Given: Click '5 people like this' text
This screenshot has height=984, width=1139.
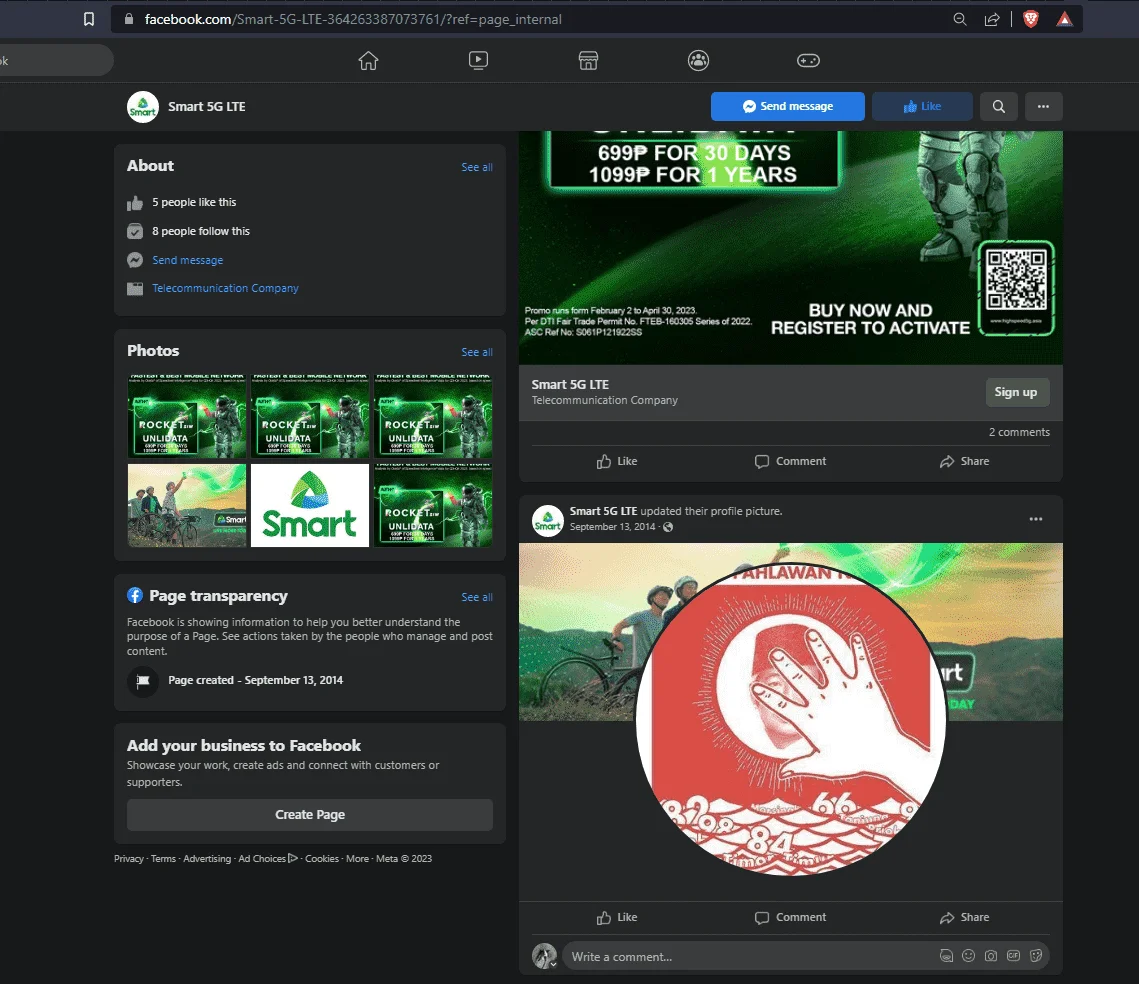Looking at the screenshot, I should coord(194,202).
